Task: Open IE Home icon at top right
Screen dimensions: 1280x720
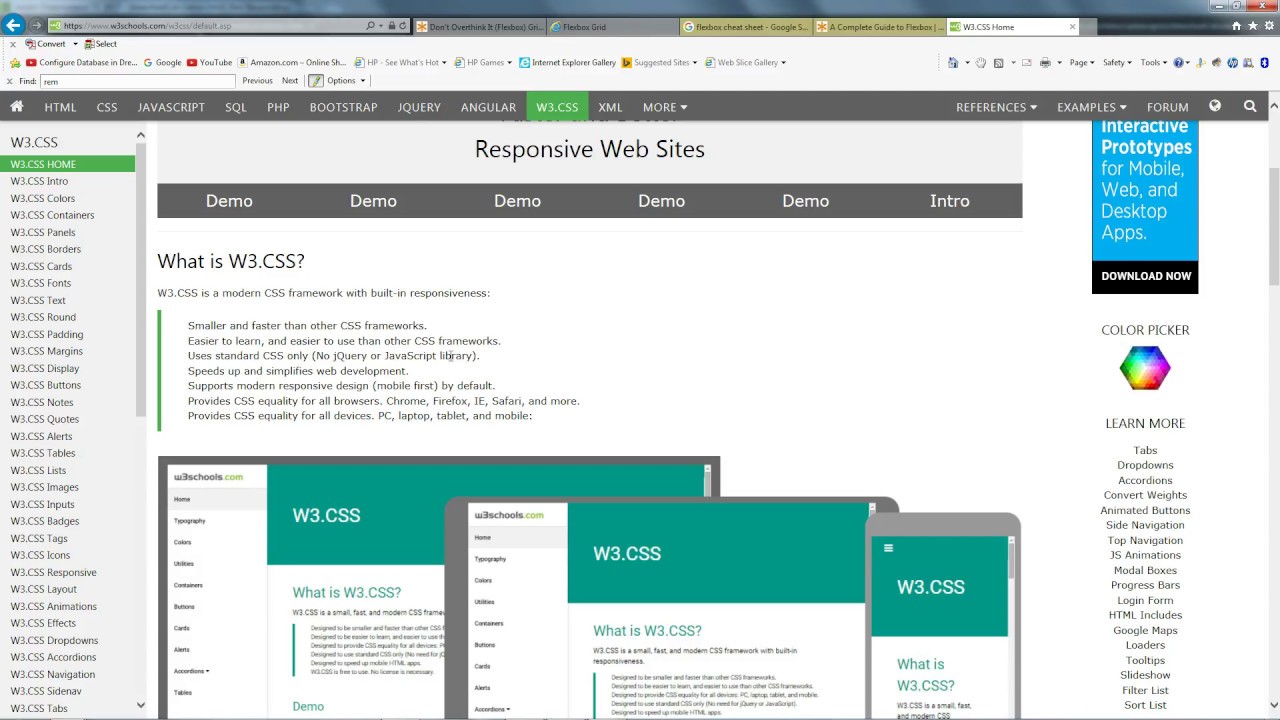Action: click(x=1236, y=26)
